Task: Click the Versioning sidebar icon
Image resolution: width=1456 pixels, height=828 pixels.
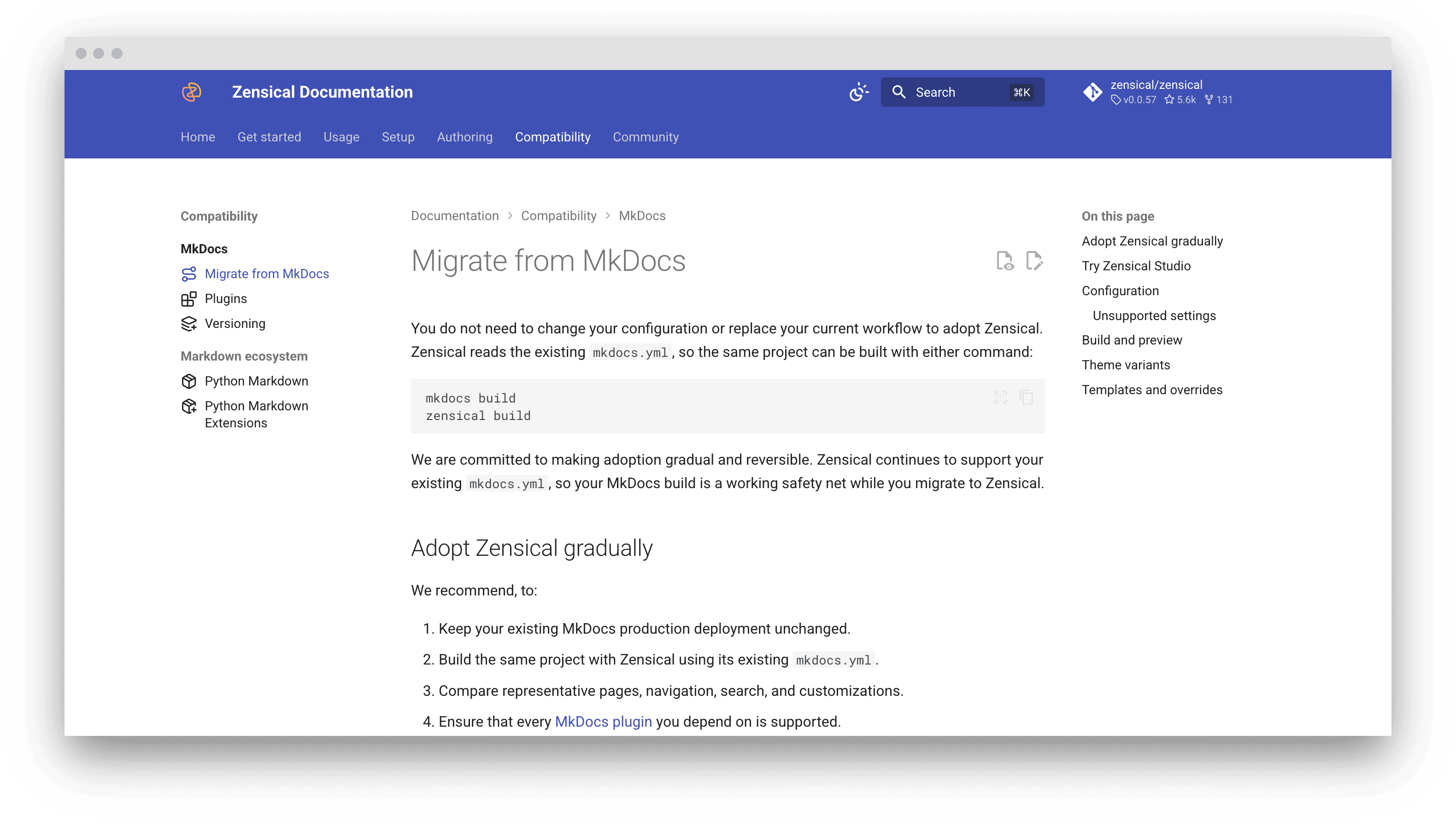Action: click(x=189, y=324)
